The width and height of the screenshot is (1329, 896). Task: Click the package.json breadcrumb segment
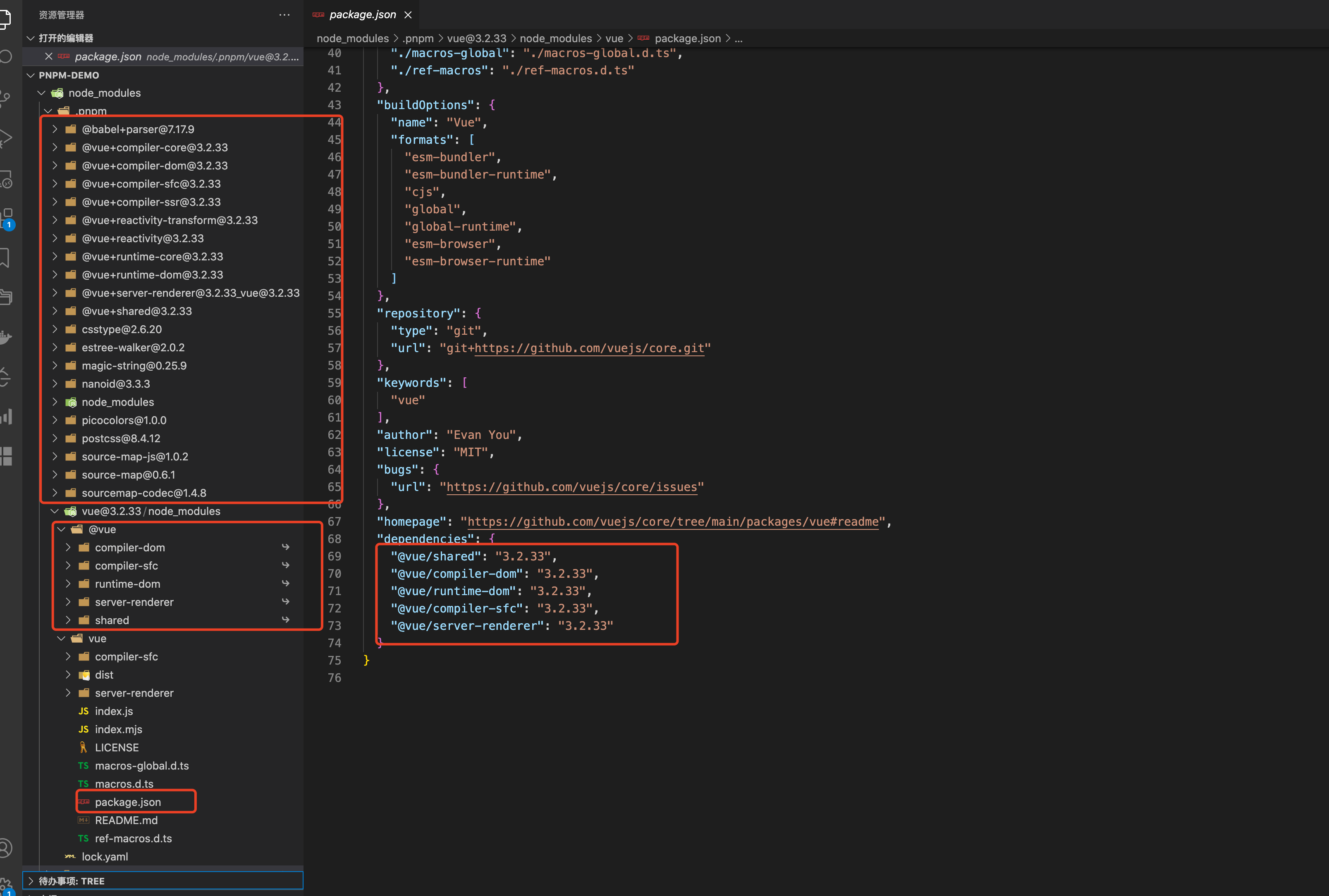(688, 38)
